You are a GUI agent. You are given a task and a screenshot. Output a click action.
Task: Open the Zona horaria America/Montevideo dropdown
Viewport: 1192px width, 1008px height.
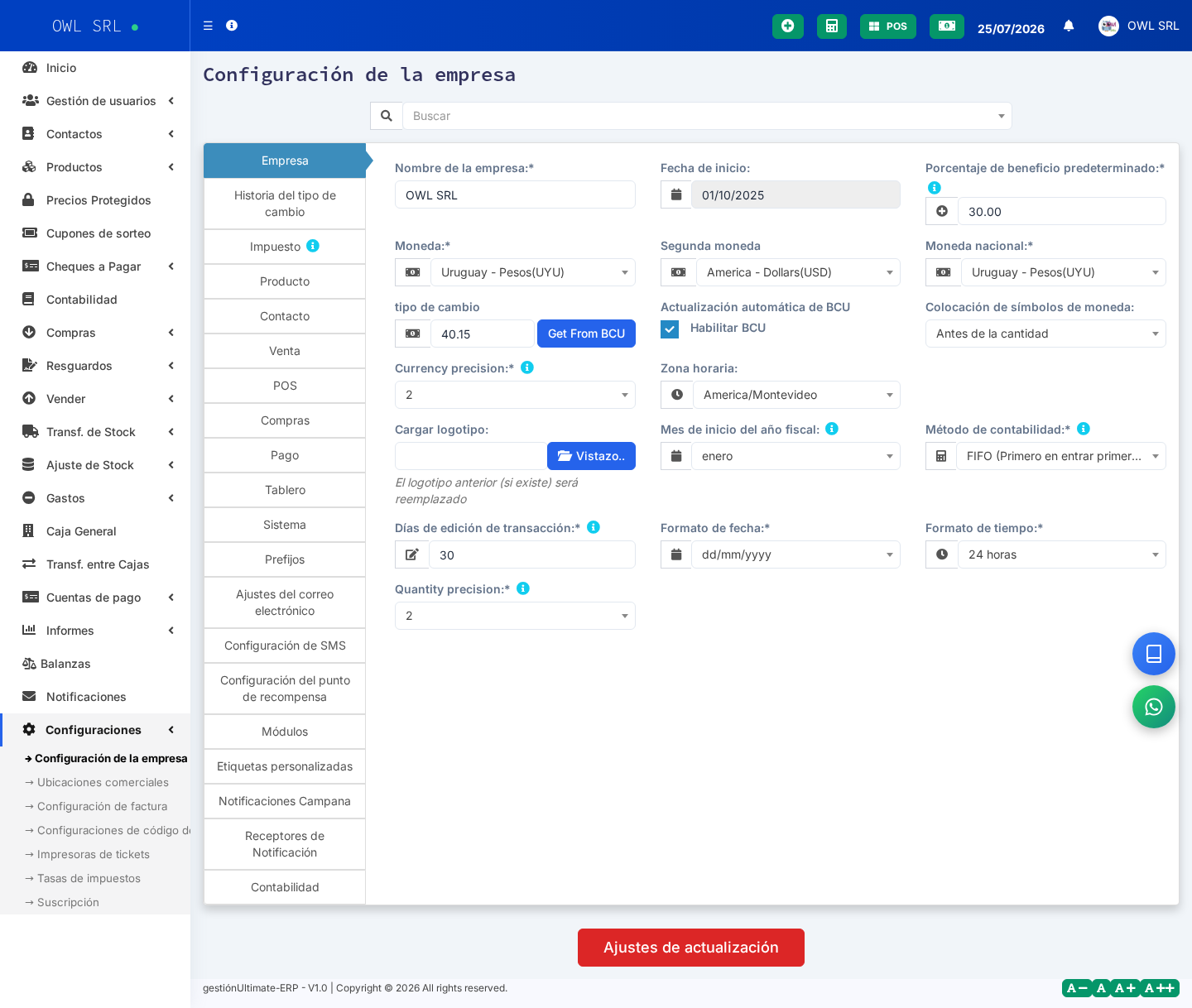coord(796,395)
